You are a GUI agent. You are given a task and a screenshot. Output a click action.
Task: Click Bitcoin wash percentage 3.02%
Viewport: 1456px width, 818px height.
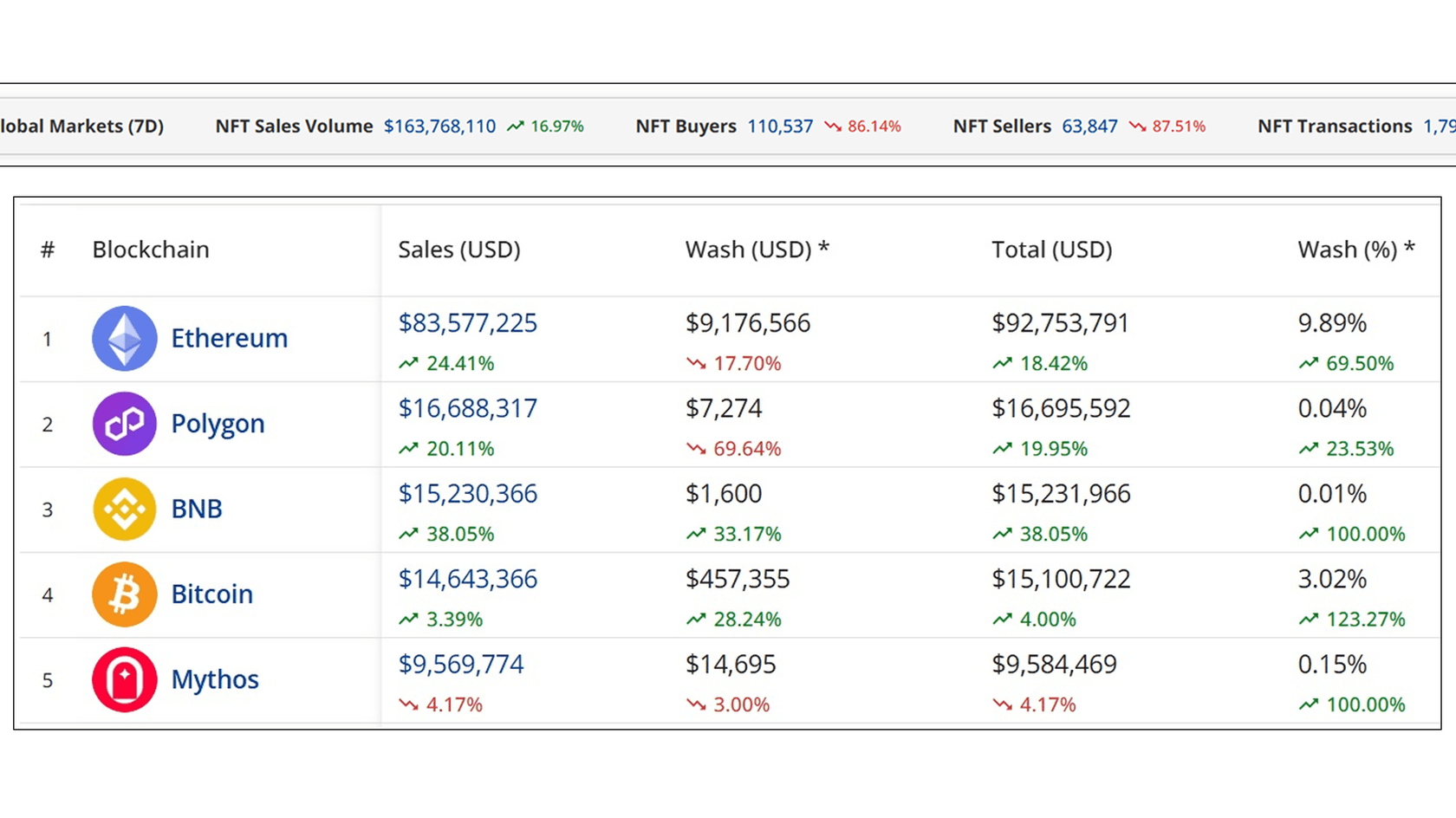[1332, 579]
